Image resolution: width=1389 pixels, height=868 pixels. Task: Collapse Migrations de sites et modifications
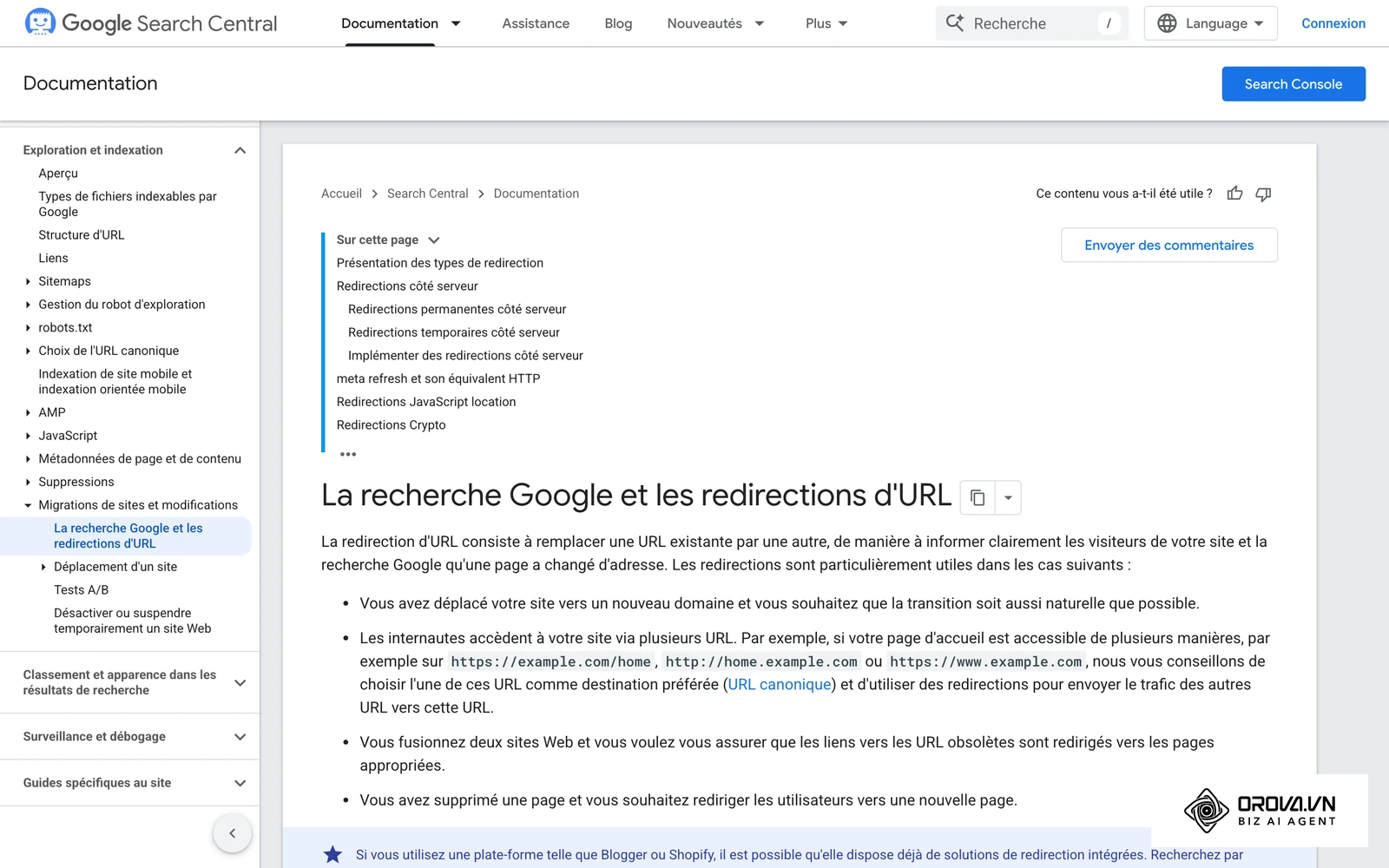(28, 505)
